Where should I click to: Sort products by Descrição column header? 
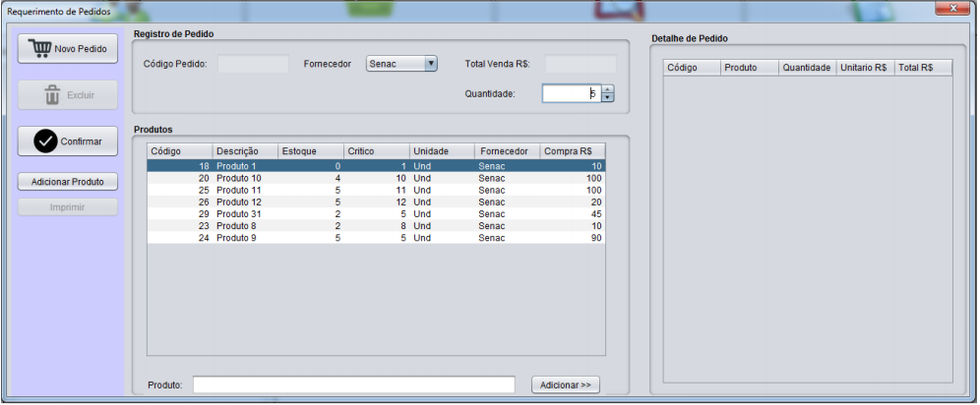(x=245, y=151)
